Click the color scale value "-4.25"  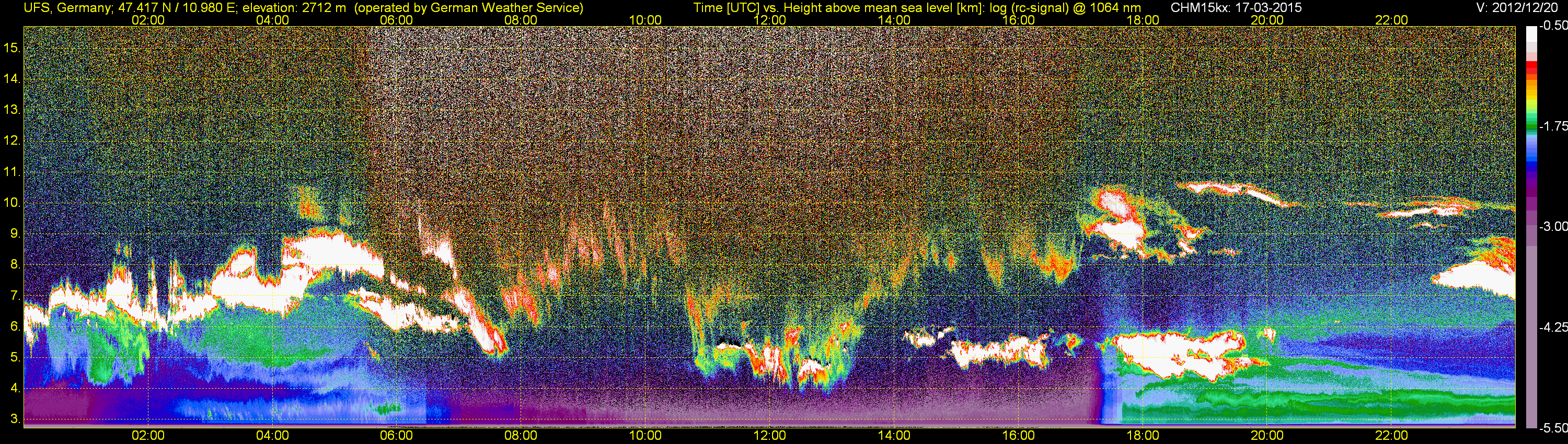pos(1553,327)
